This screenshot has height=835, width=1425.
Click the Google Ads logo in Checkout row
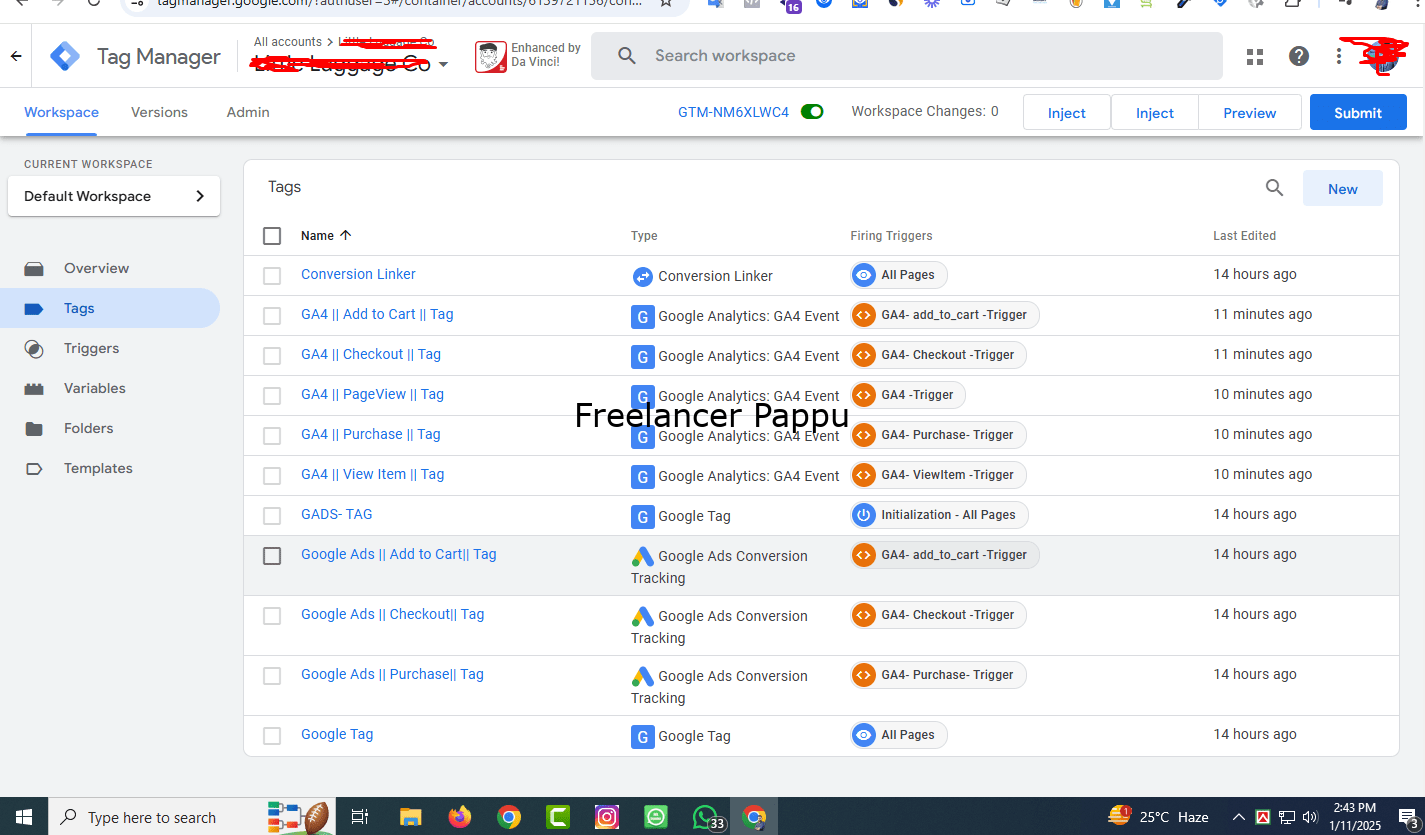tap(642, 616)
